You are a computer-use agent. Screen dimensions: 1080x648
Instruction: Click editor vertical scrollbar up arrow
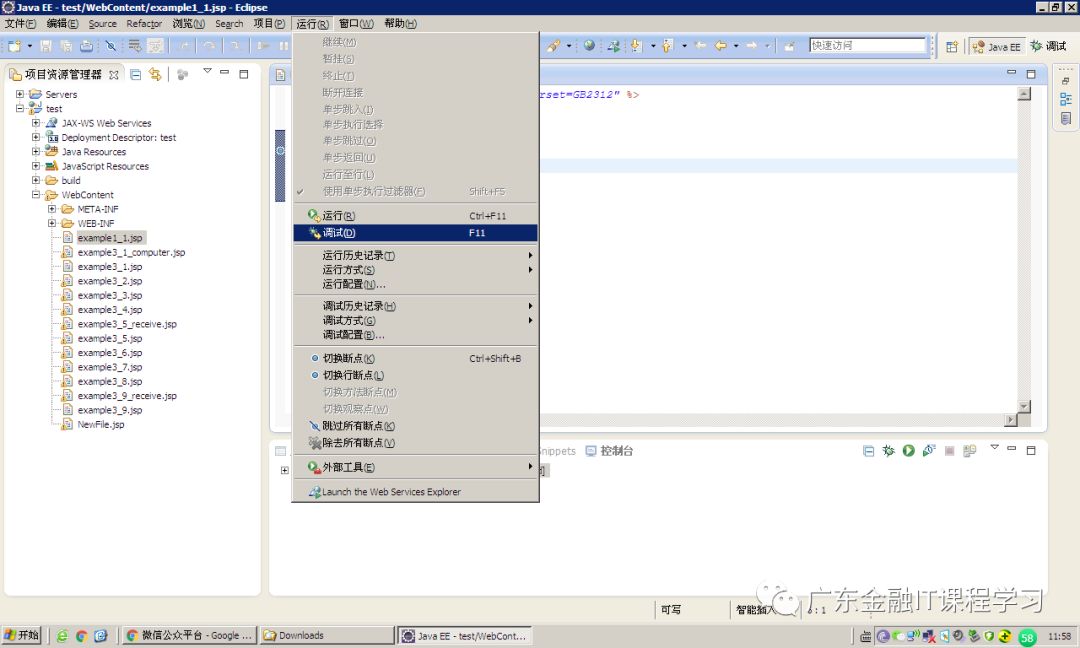(1024, 94)
